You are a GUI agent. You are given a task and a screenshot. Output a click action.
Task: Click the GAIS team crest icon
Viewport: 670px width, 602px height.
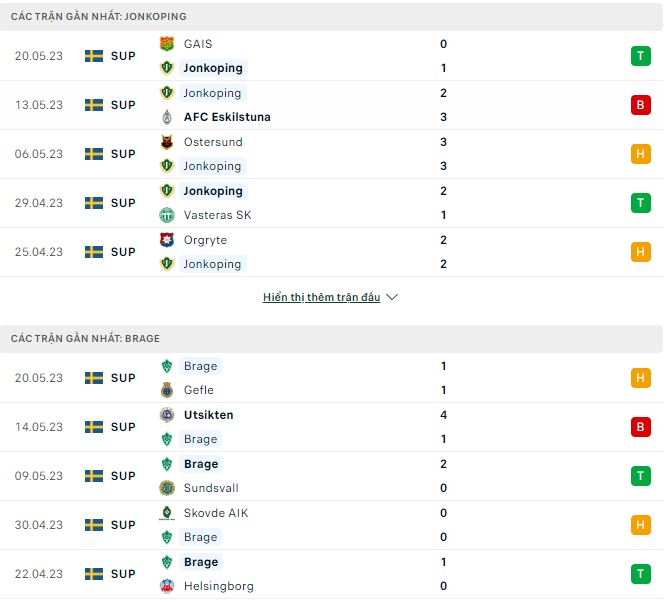[167, 44]
